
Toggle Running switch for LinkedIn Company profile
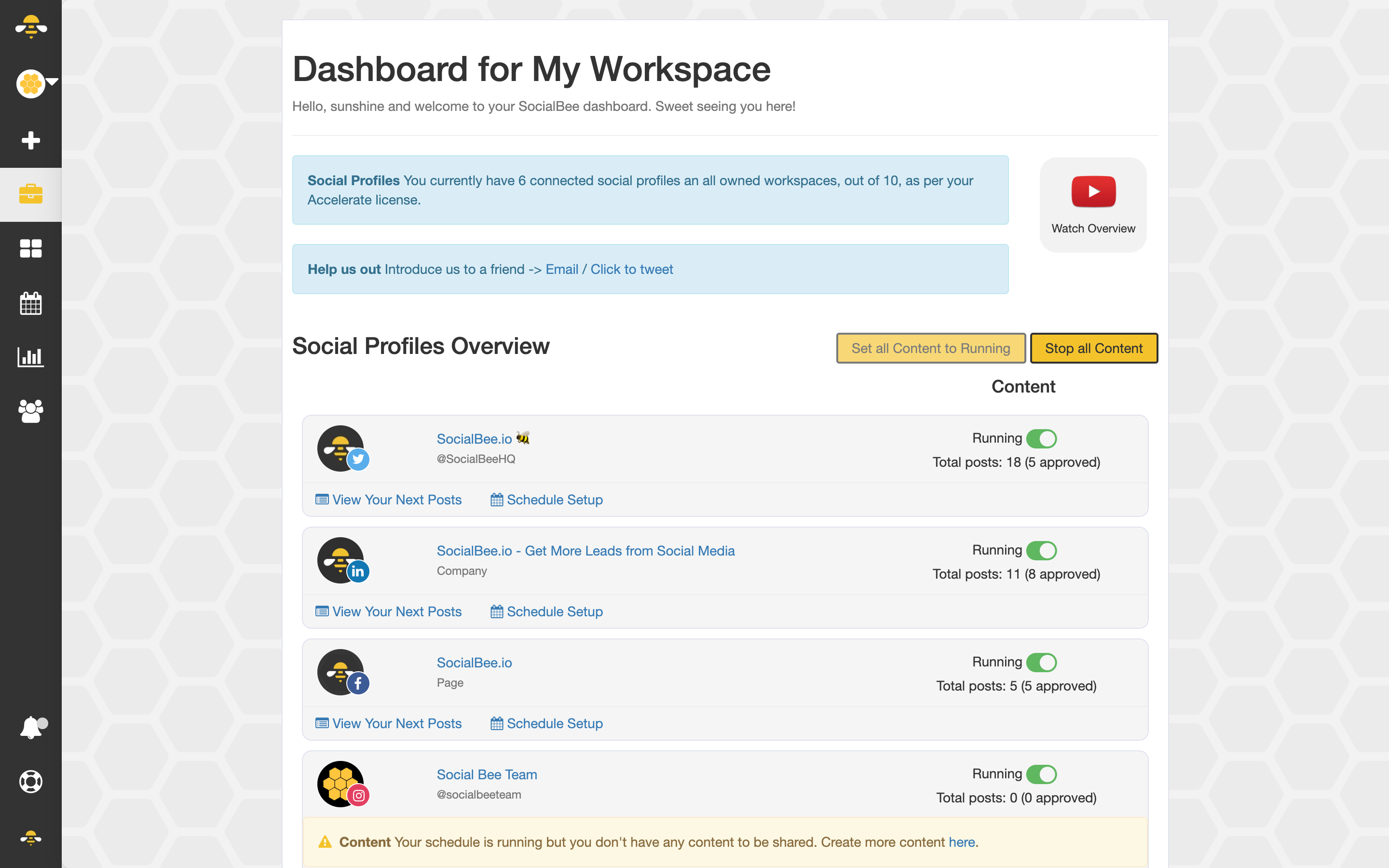pos(1041,551)
